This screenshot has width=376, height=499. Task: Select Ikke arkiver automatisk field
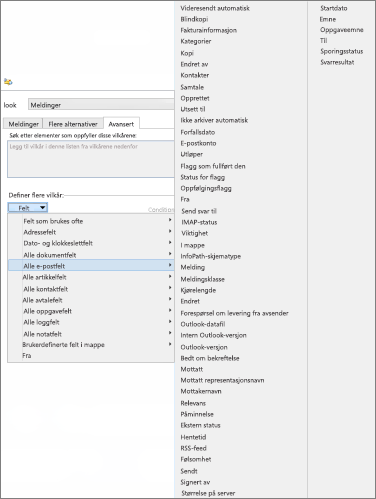click(214, 120)
